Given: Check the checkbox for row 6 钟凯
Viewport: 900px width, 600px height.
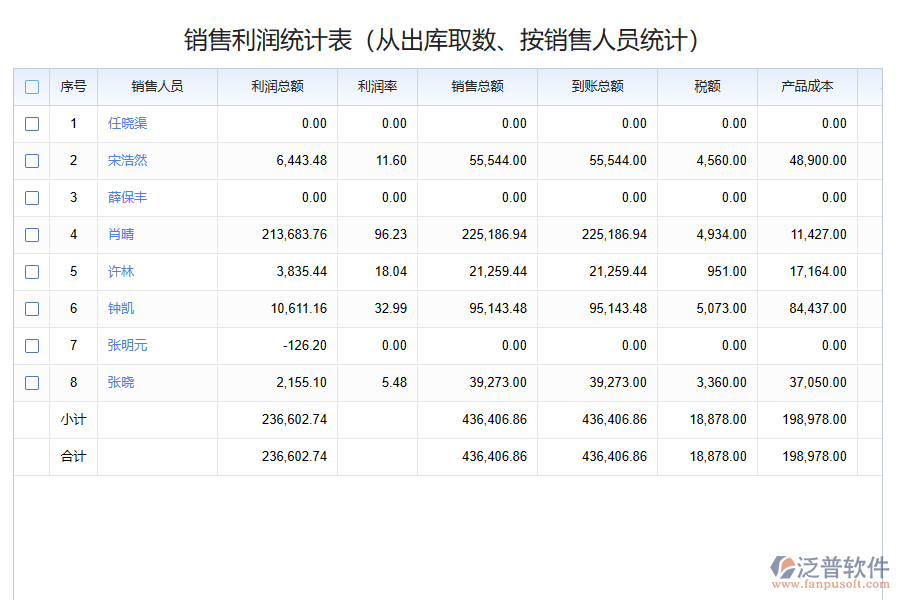Looking at the screenshot, I should click(x=32, y=308).
